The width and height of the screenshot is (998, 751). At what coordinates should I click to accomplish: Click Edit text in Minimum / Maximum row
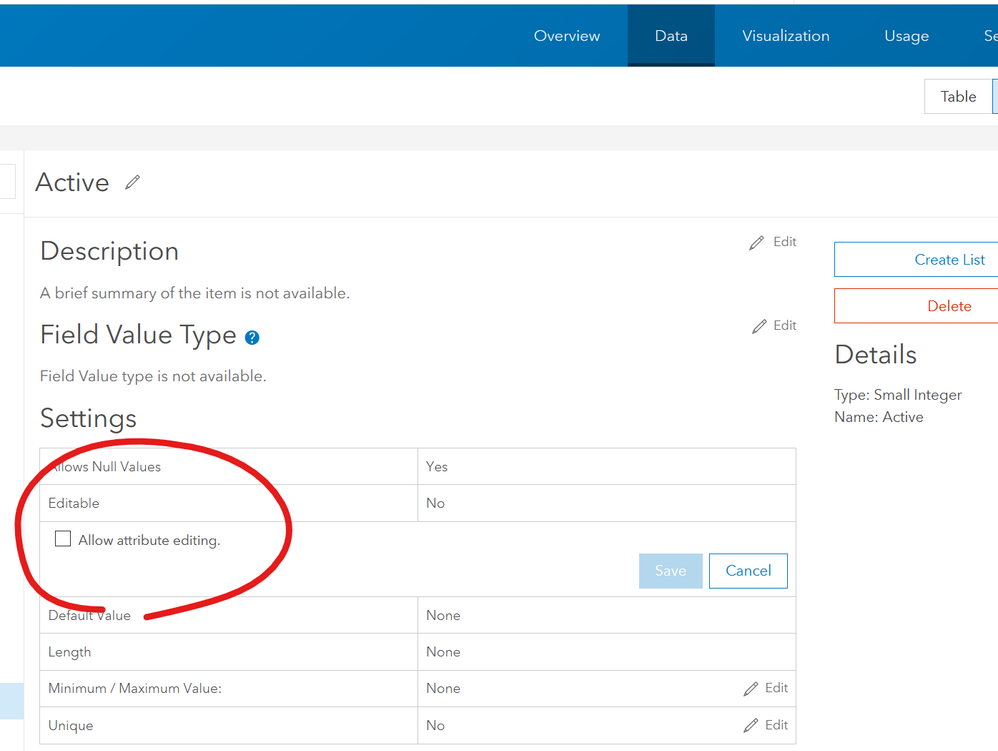tap(777, 688)
